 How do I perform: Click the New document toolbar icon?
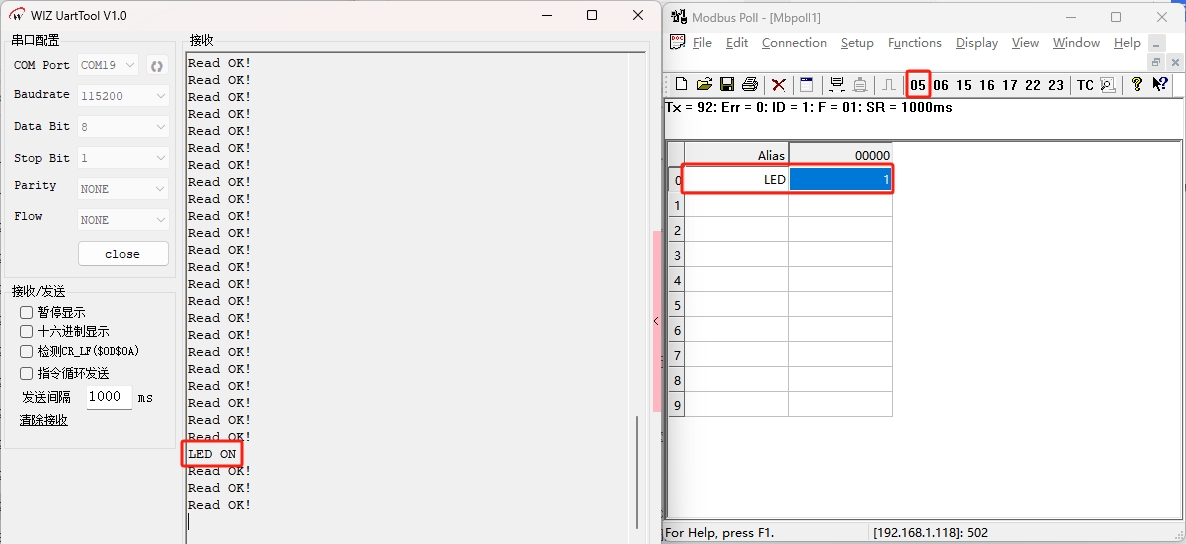pos(681,85)
